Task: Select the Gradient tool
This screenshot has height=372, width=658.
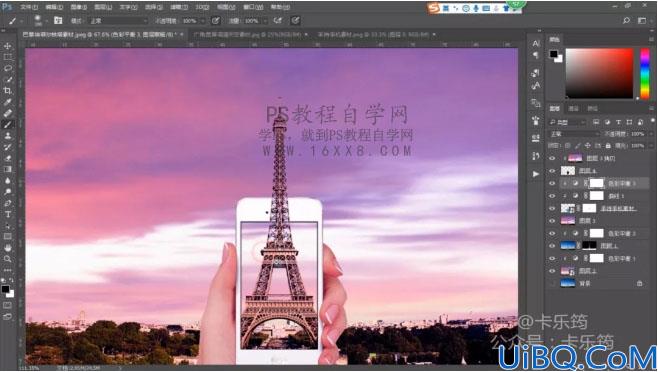Action: (x=8, y=169)
